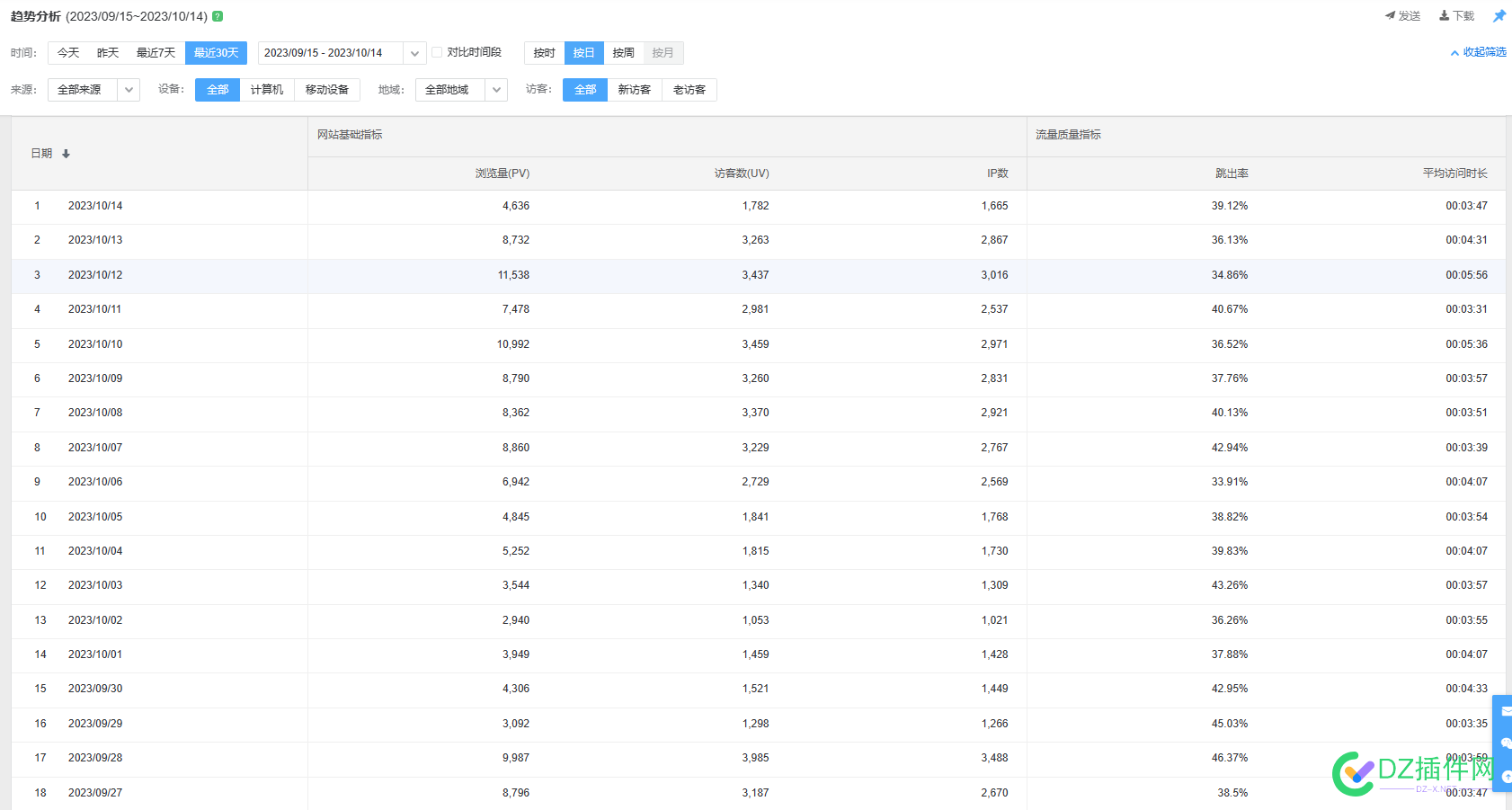Click the UV value 3,985

pyautogui.click(x=755, y=758)
